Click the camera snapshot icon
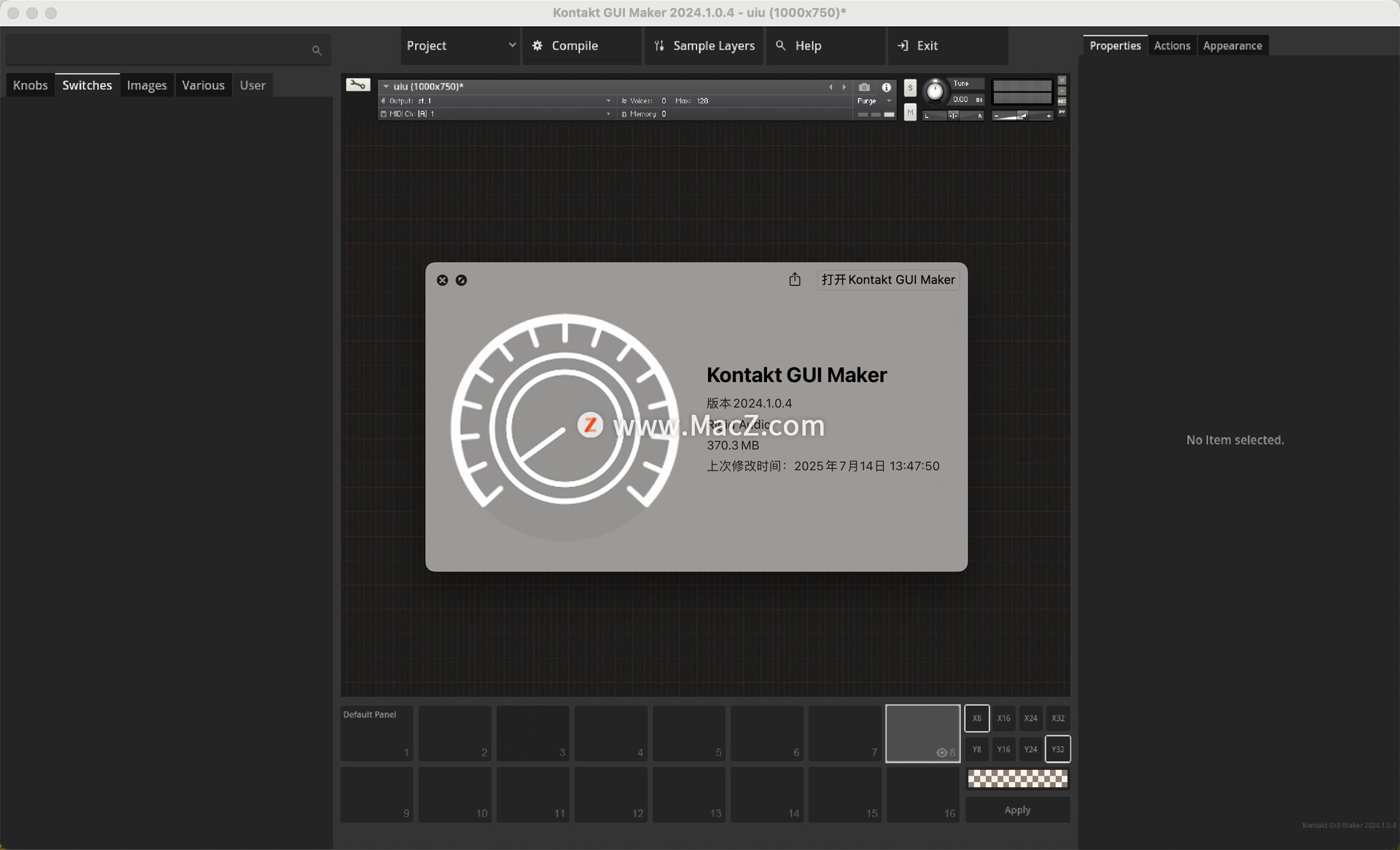 864,87
